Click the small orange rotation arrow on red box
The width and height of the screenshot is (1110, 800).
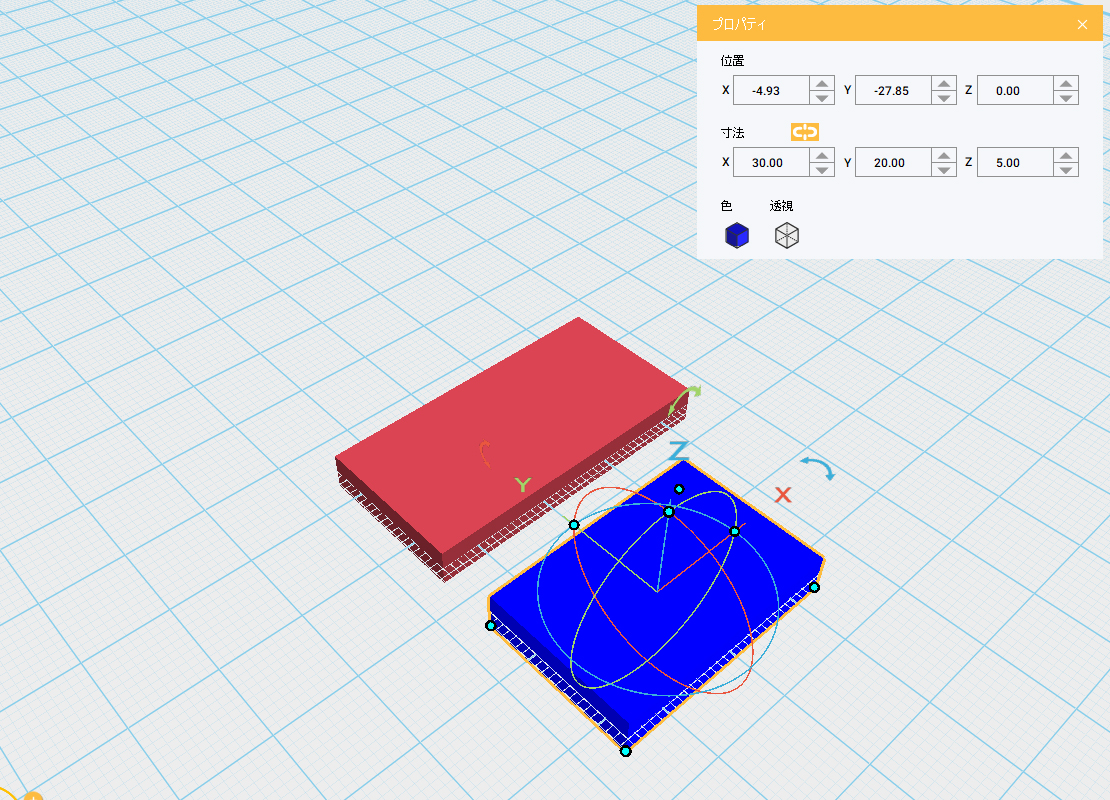pos(485,454)
